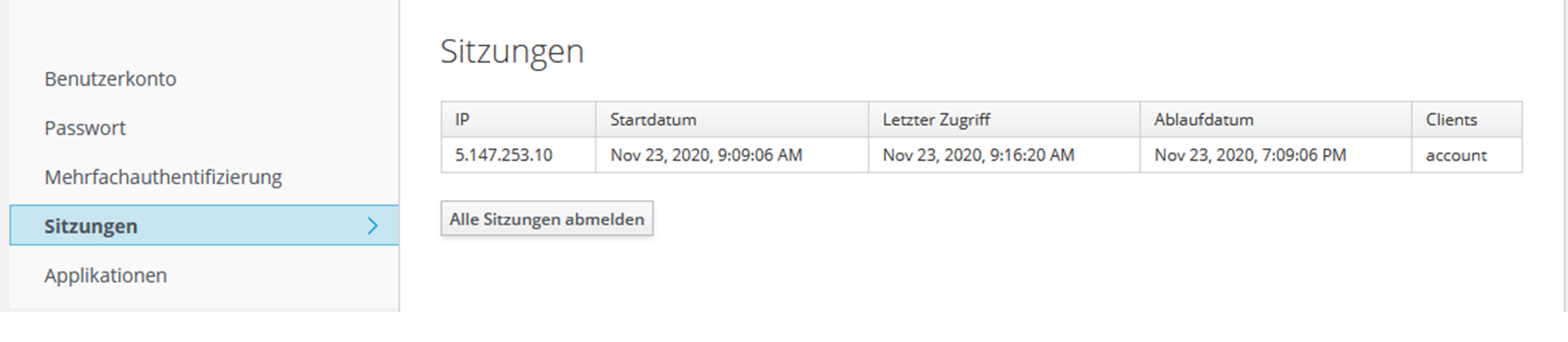Open the Applikationen page
Screen dimensions: 1568x342
pyautogui.click(x=105, y=275)
